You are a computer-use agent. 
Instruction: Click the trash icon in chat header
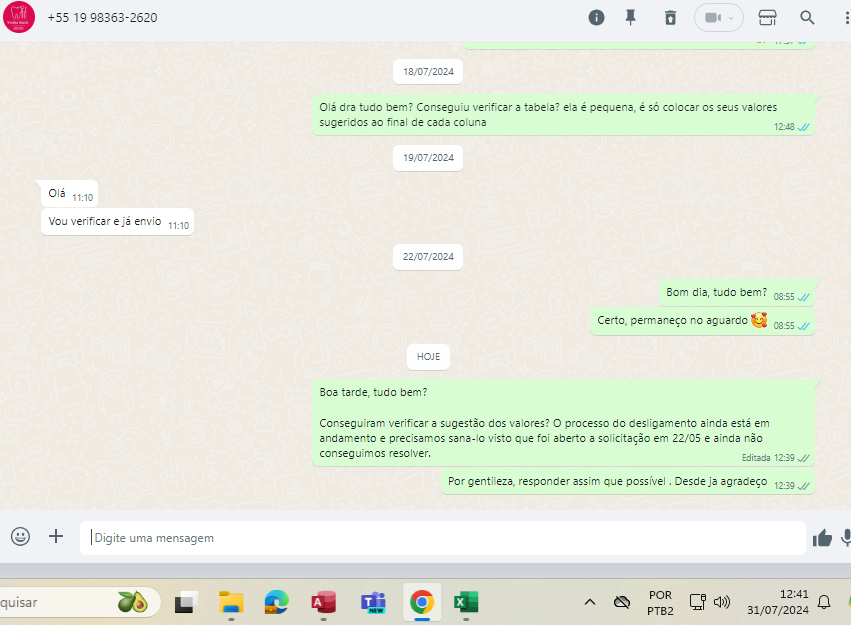[x=670, y=18]
